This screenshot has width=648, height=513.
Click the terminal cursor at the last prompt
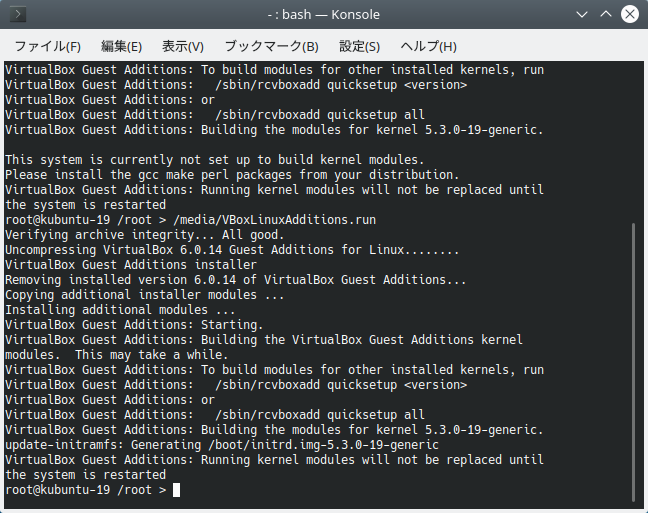pyautogui.click(x=176, y=490)
